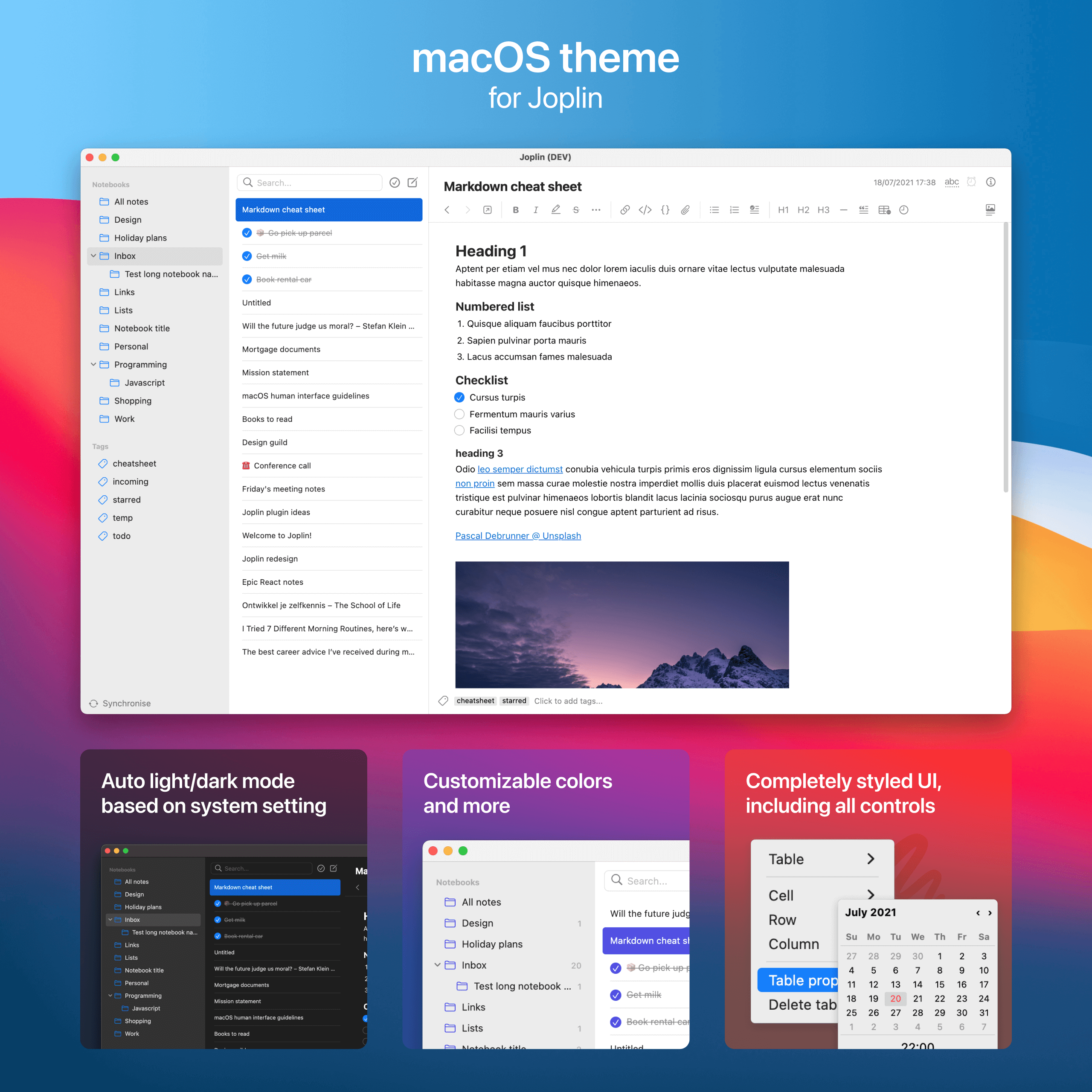Apply strikethrough formatting
1092x1092 pixels.
coord(576,210)
